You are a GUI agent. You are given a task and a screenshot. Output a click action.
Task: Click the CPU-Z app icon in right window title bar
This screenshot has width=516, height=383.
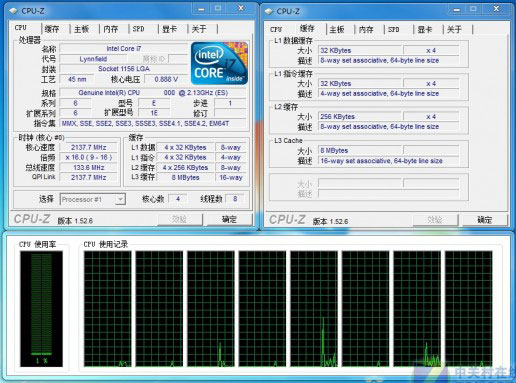269,11
